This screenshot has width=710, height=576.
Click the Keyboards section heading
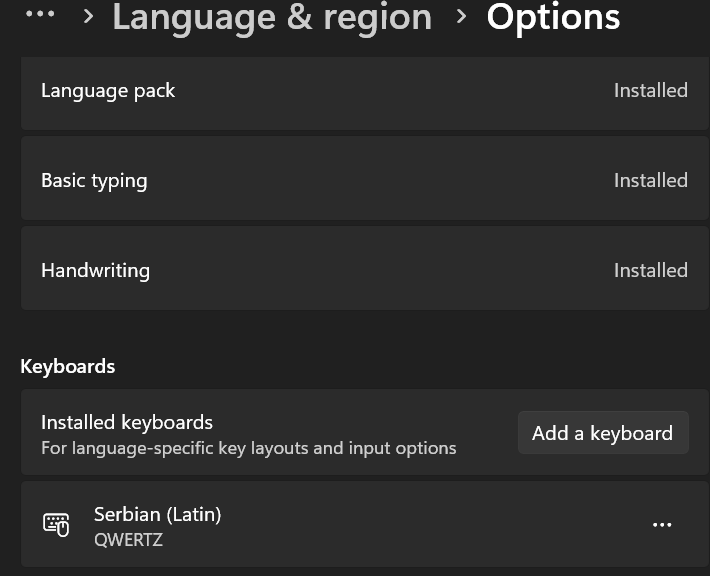click(68, 366)
